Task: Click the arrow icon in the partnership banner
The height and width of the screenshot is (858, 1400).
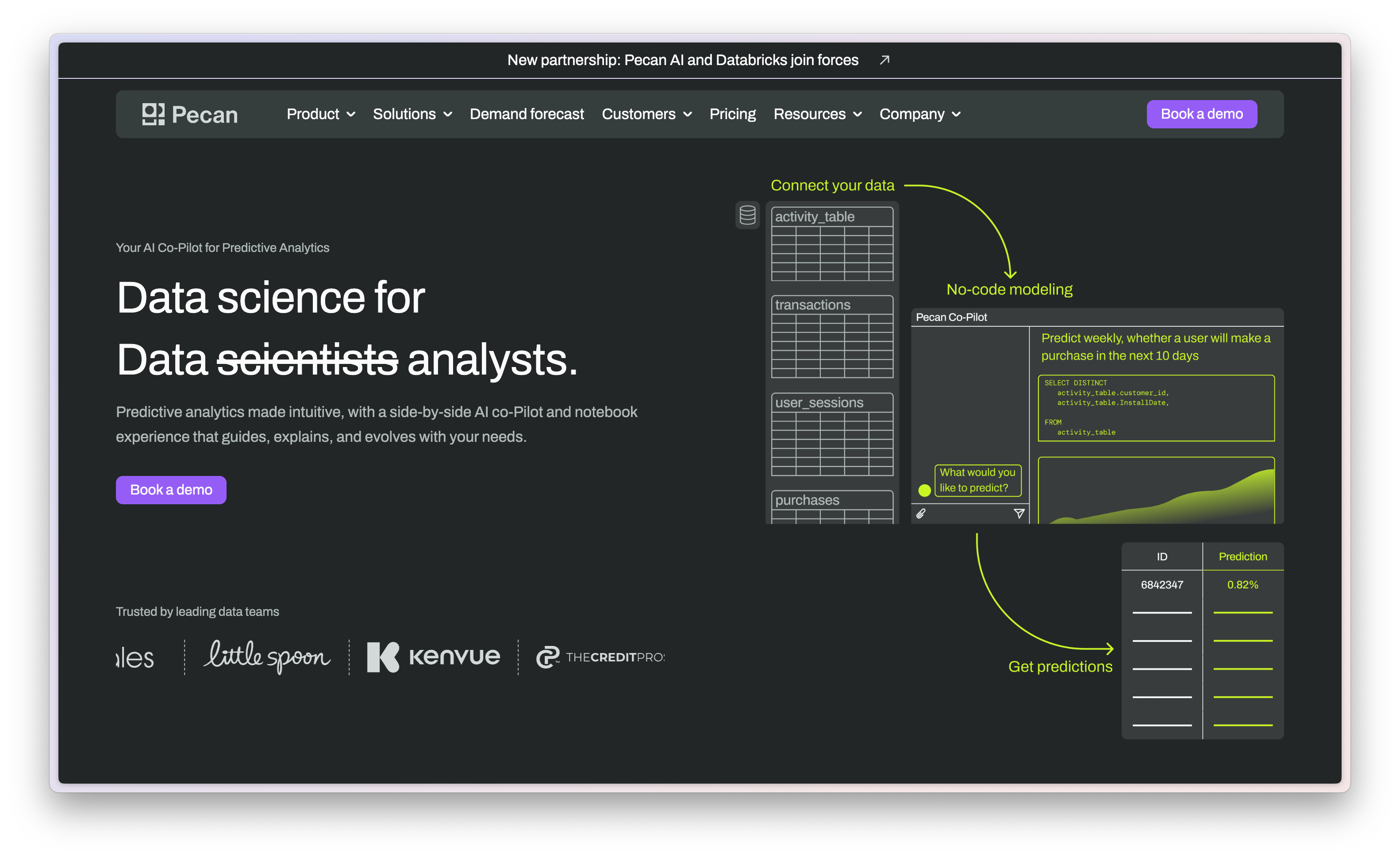Action: coord(884,60)
